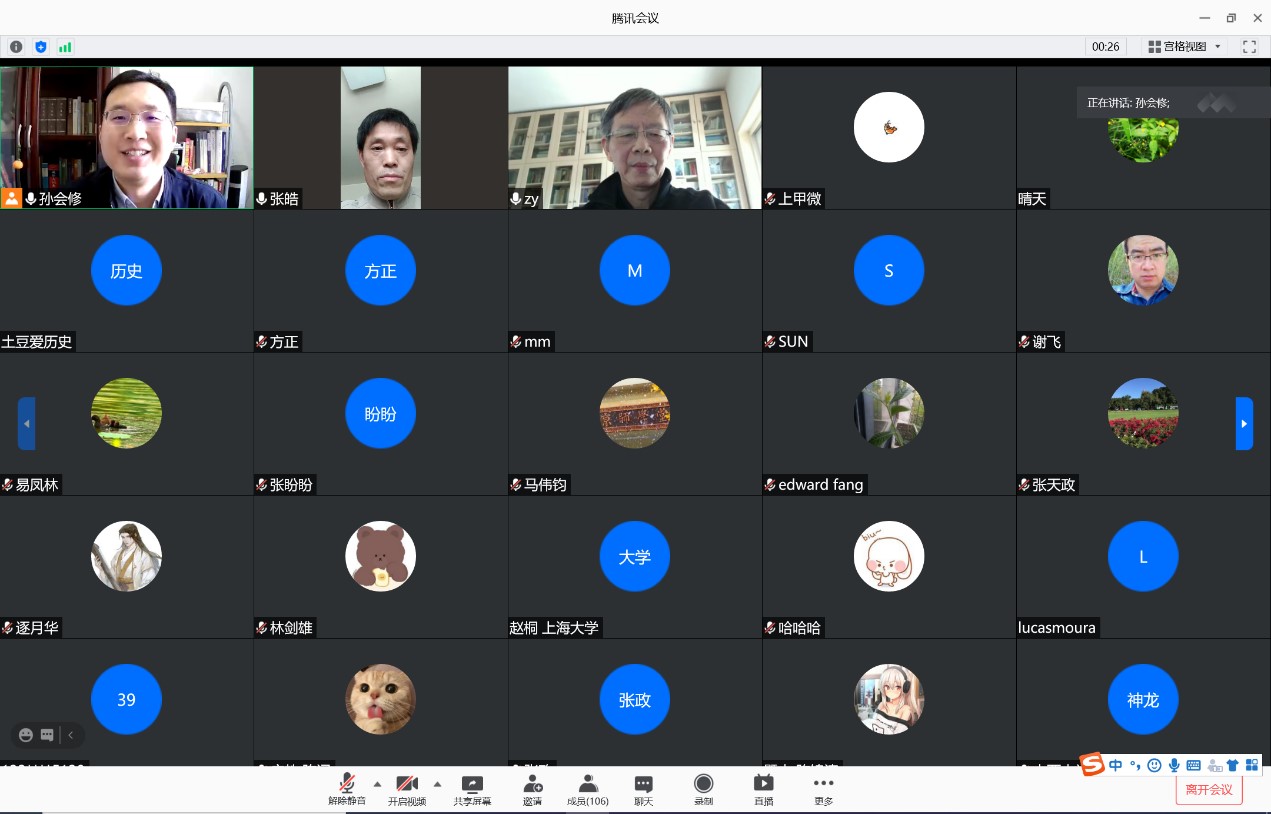Check the green network signal icon
This screenshot has height=814, width=1271.
coord(65,47)
